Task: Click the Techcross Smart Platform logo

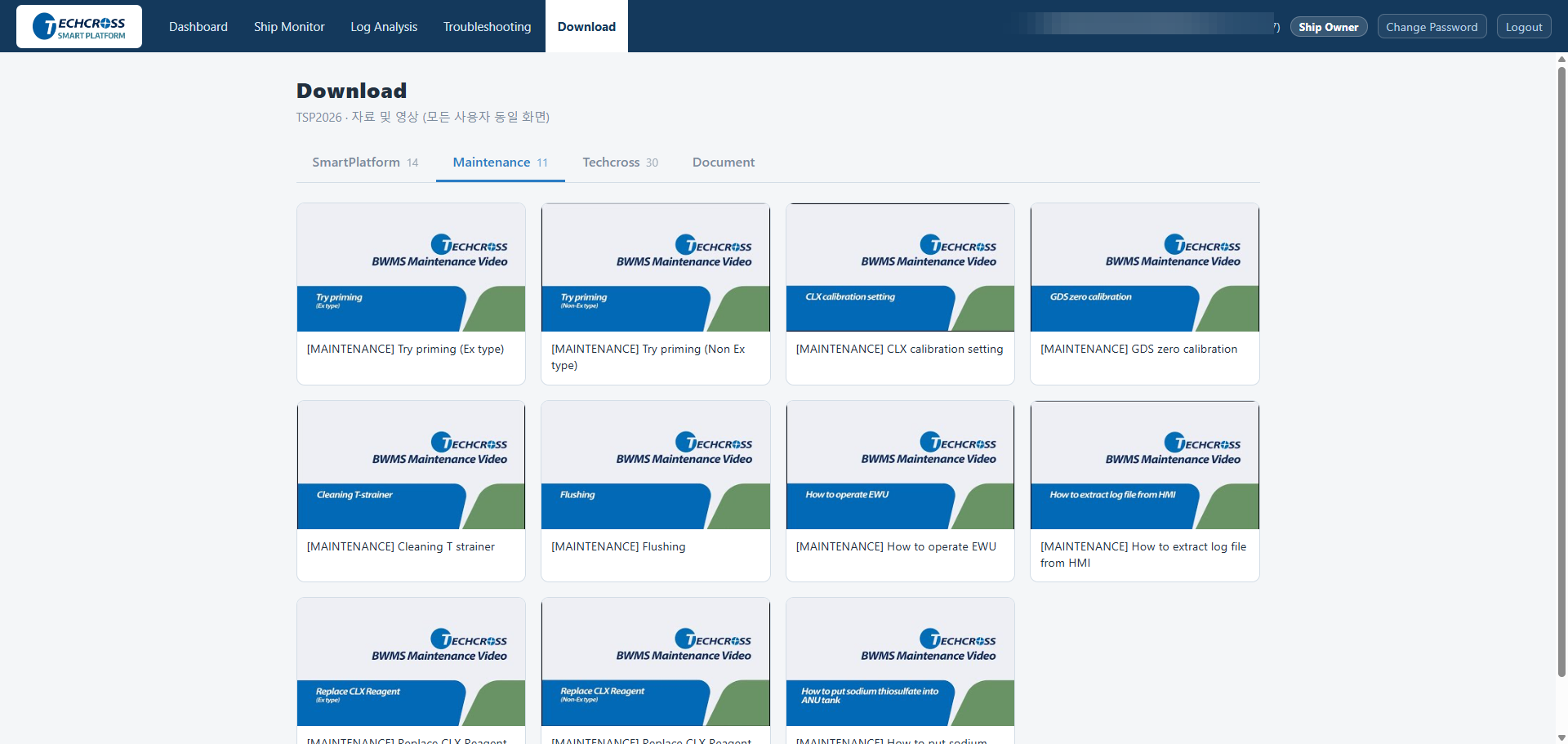Action: 79,27
